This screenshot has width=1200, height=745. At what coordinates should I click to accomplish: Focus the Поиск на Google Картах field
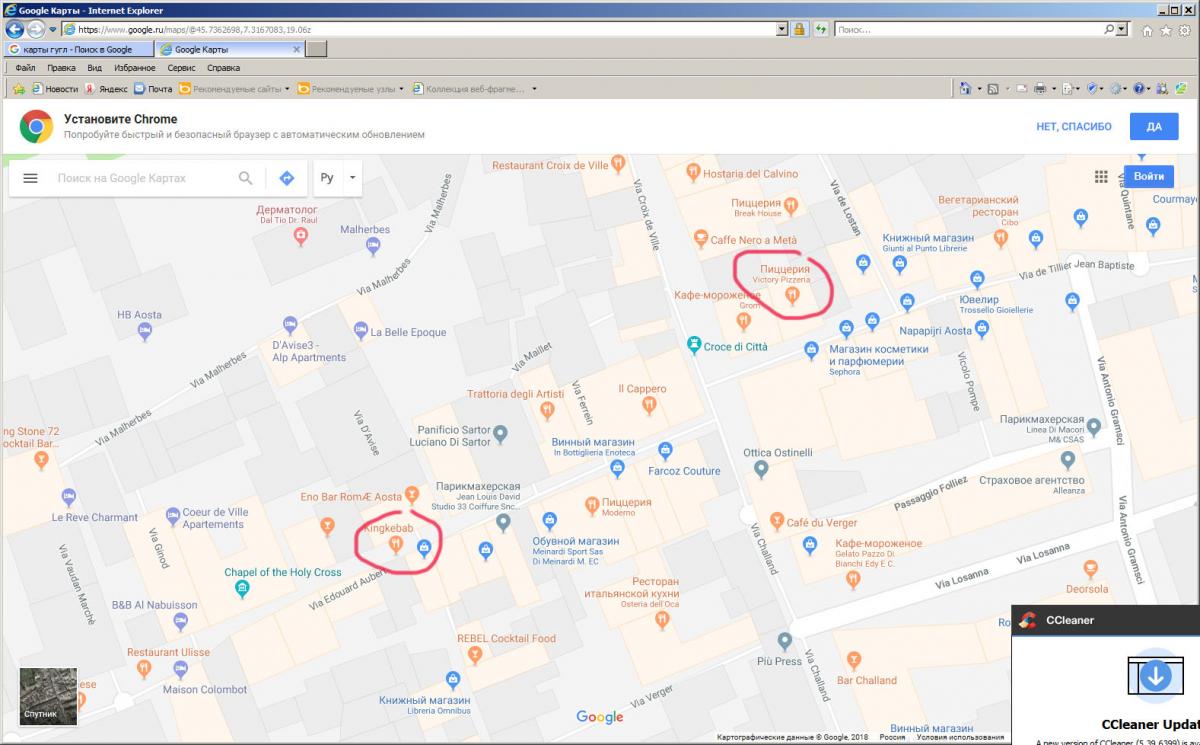[x=143, y=178]
